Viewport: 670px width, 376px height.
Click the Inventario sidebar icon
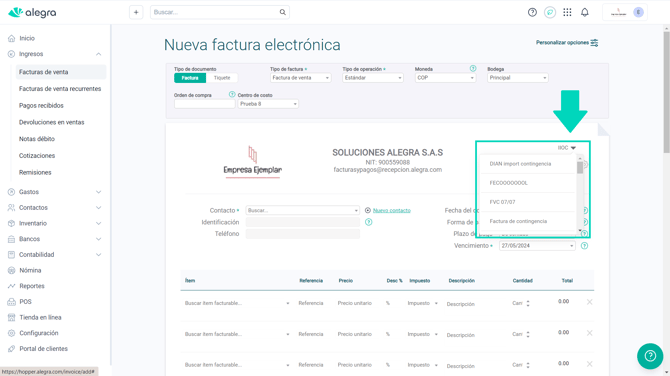click(12, 223)
